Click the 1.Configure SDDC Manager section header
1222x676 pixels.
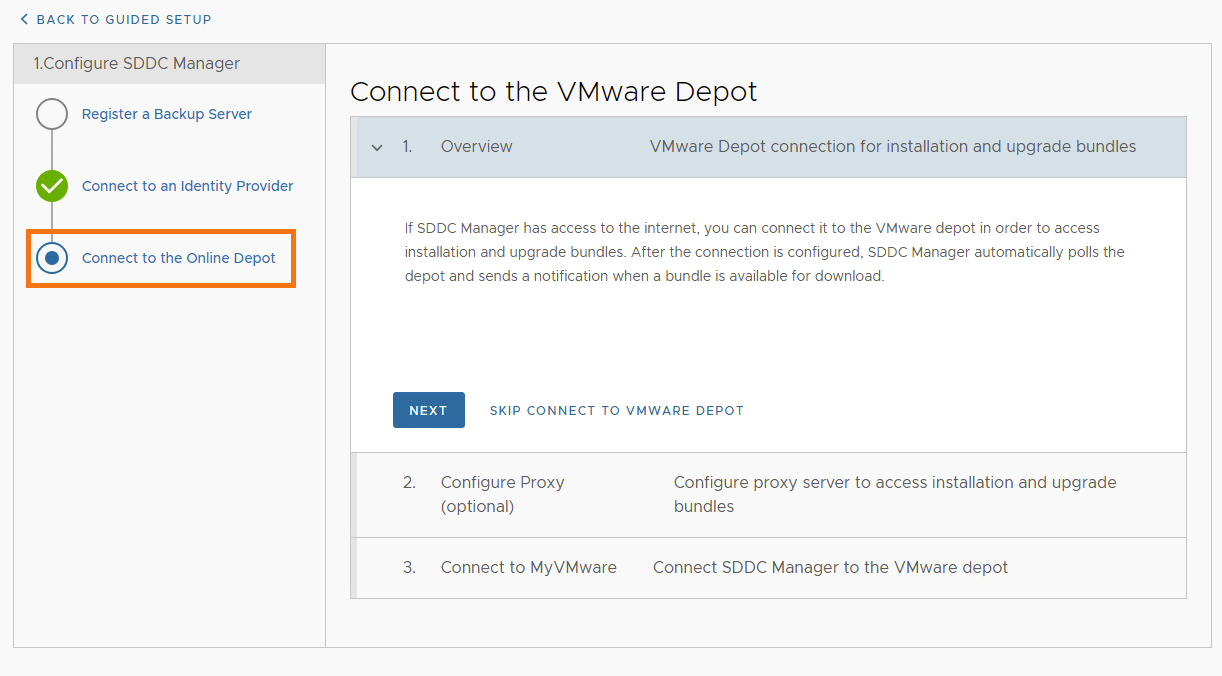tap(139, 63)
